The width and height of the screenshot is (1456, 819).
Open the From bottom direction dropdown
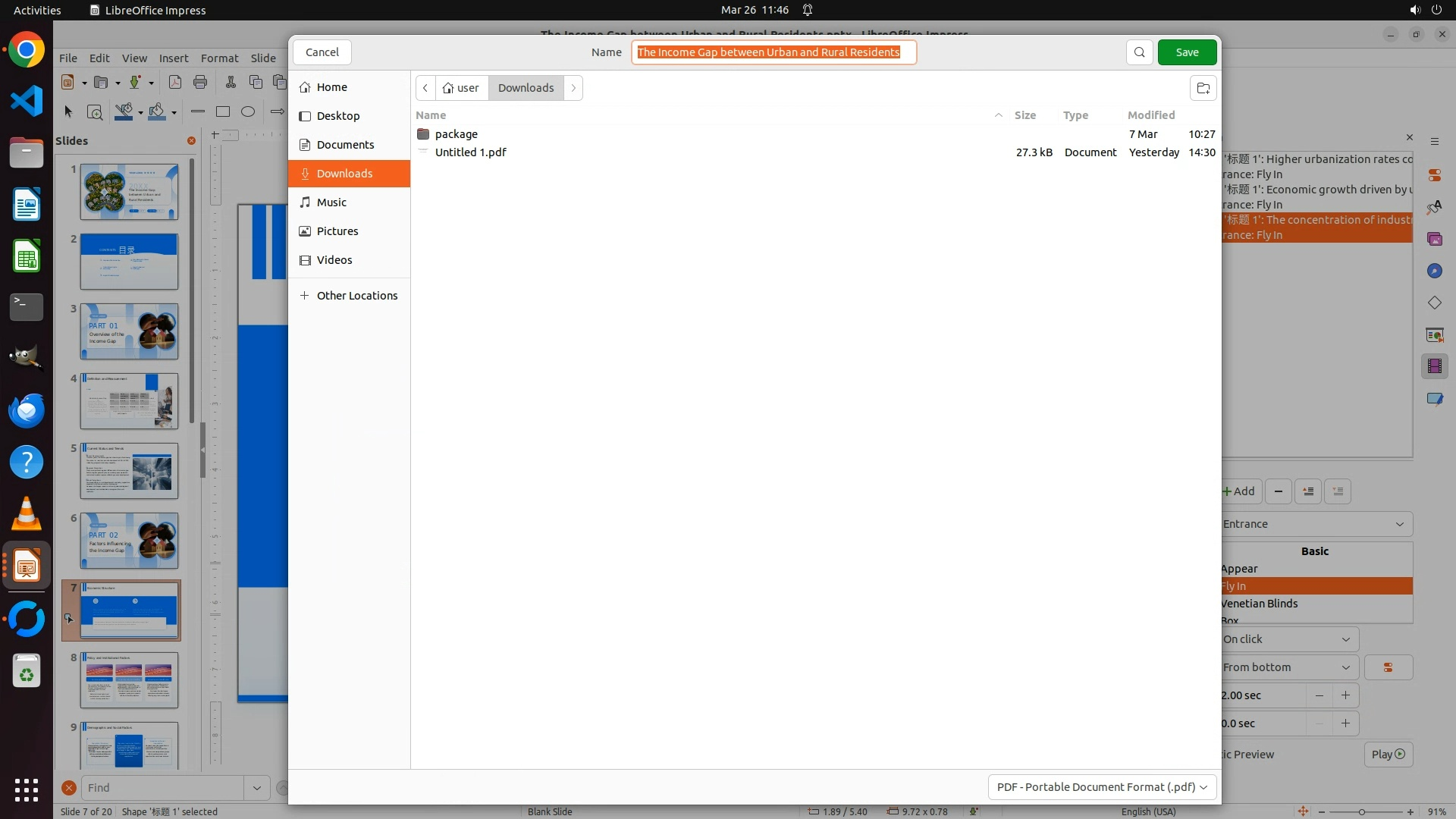[1288, 667]
